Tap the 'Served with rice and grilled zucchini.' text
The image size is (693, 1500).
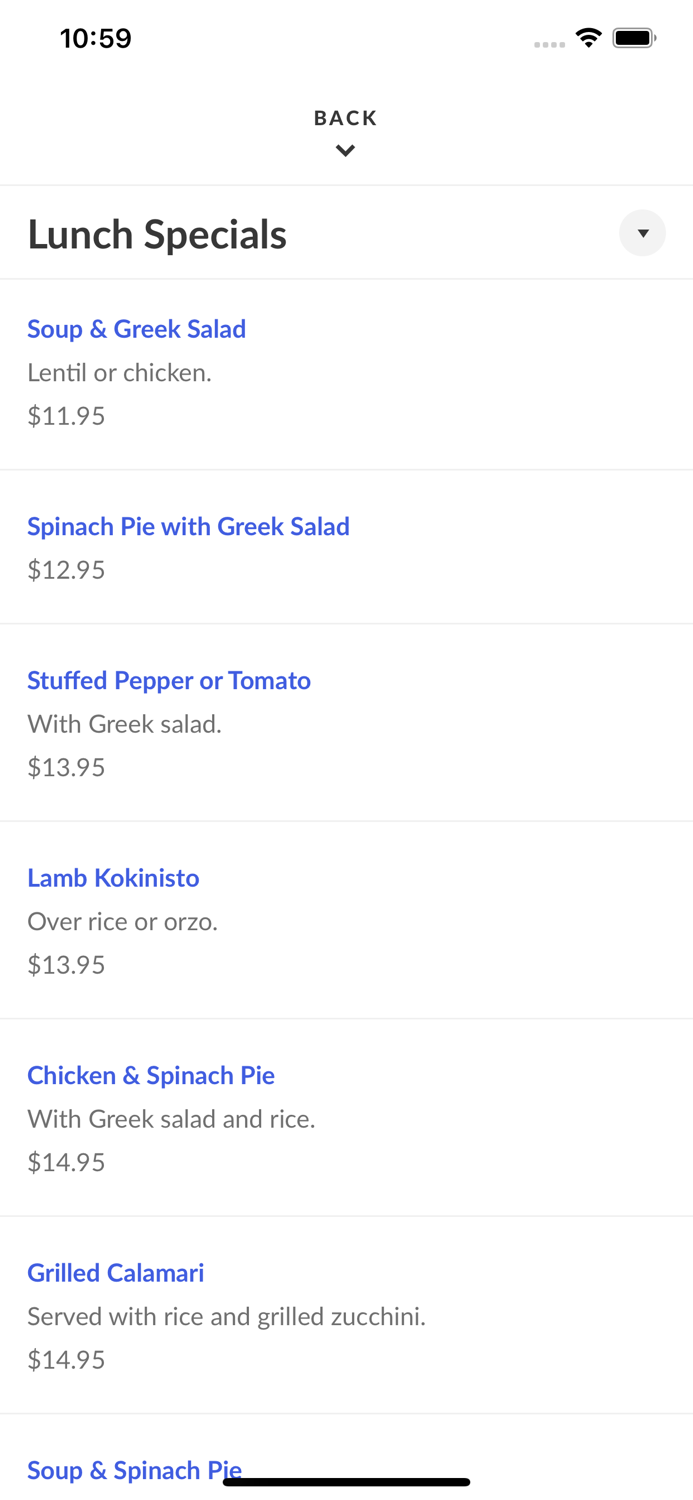[x=226, y=1316]
